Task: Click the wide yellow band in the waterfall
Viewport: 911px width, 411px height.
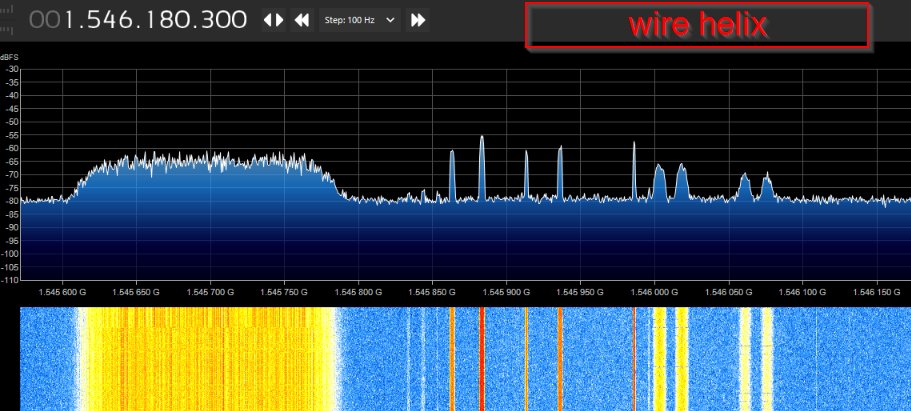Action: point(208,359)
